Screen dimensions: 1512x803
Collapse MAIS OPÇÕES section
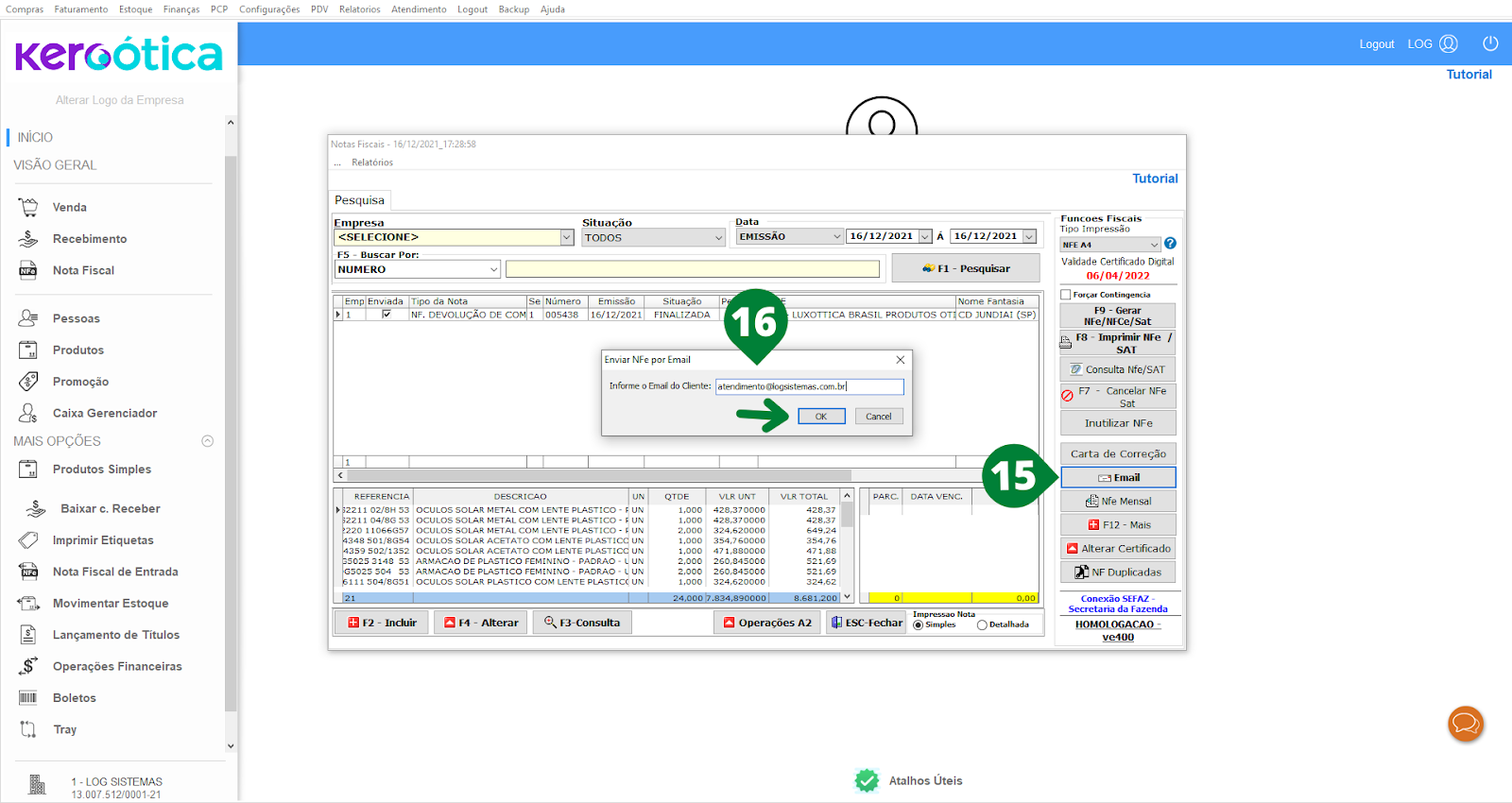click(x=208, y=441)
